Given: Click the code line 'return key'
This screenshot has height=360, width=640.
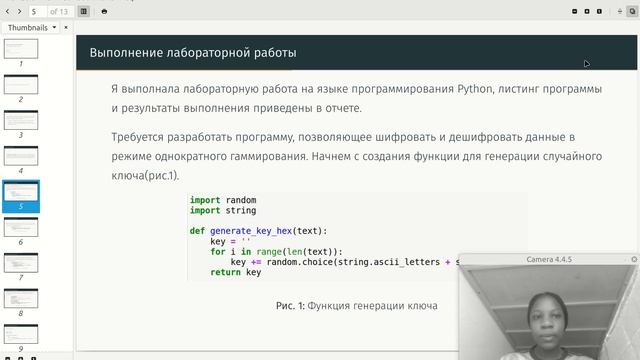Looking at the screenshot, I should 236,272.
